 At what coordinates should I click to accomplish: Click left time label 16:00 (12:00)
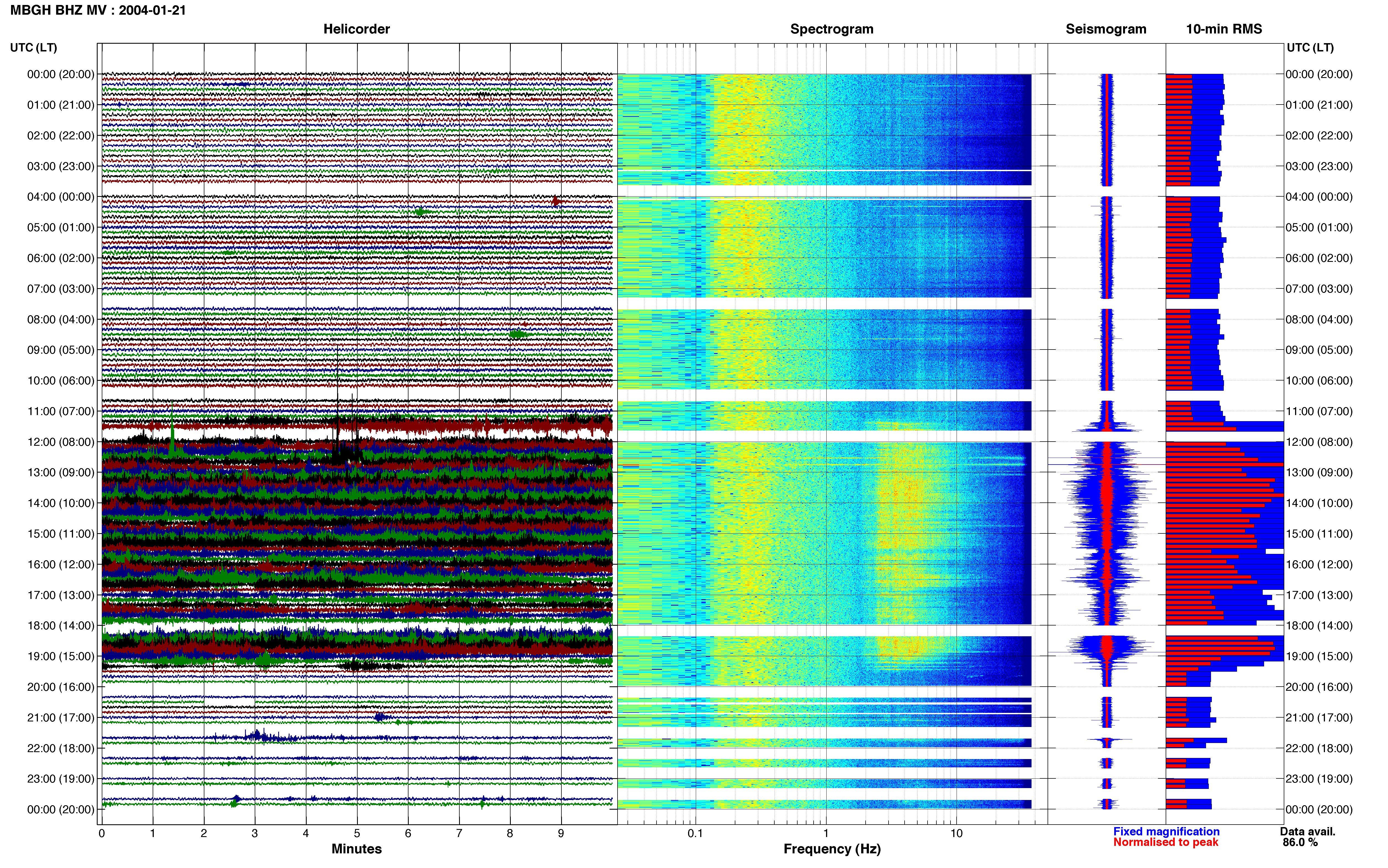(61, 564)
